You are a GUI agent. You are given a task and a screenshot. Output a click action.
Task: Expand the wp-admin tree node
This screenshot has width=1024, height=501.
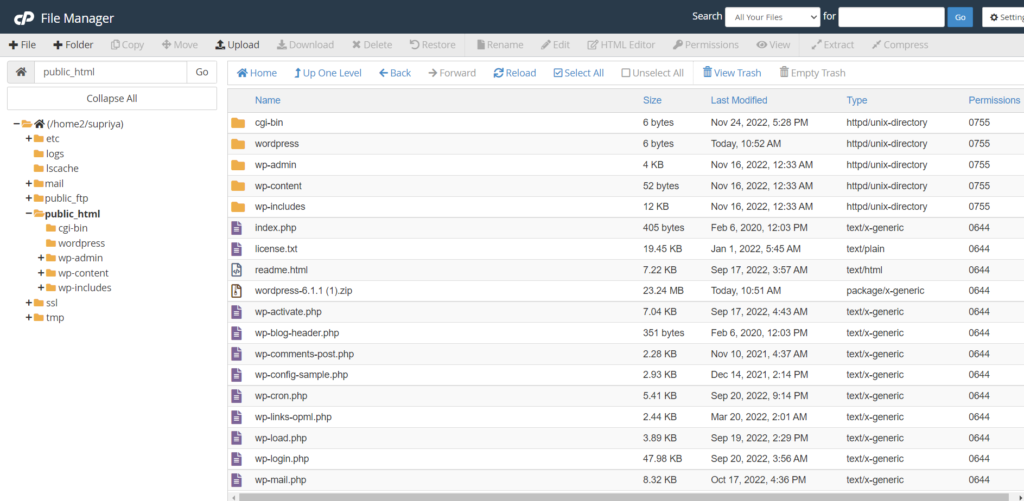(41, 258)
